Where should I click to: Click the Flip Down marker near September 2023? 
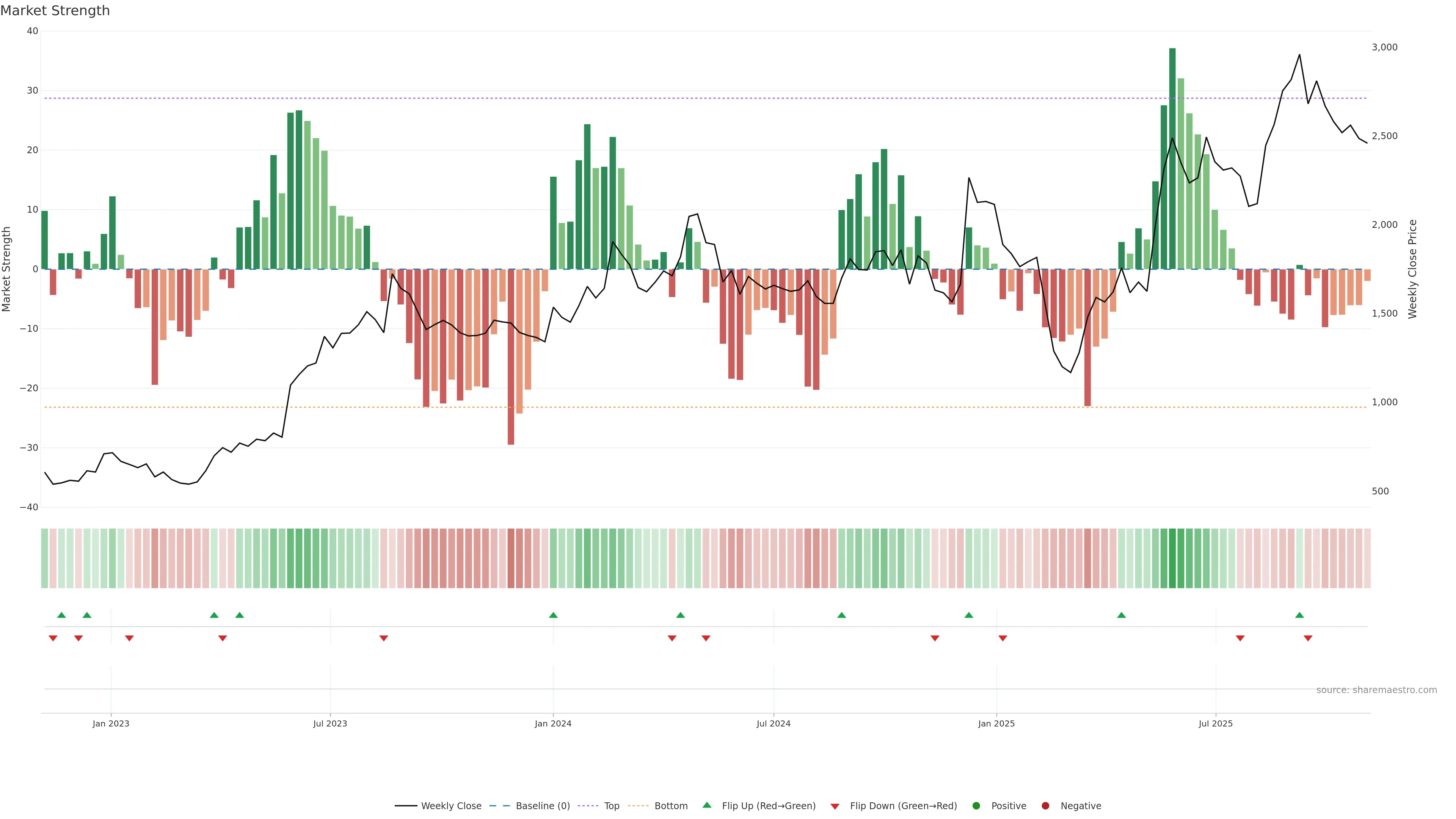[x=383, y=638]
